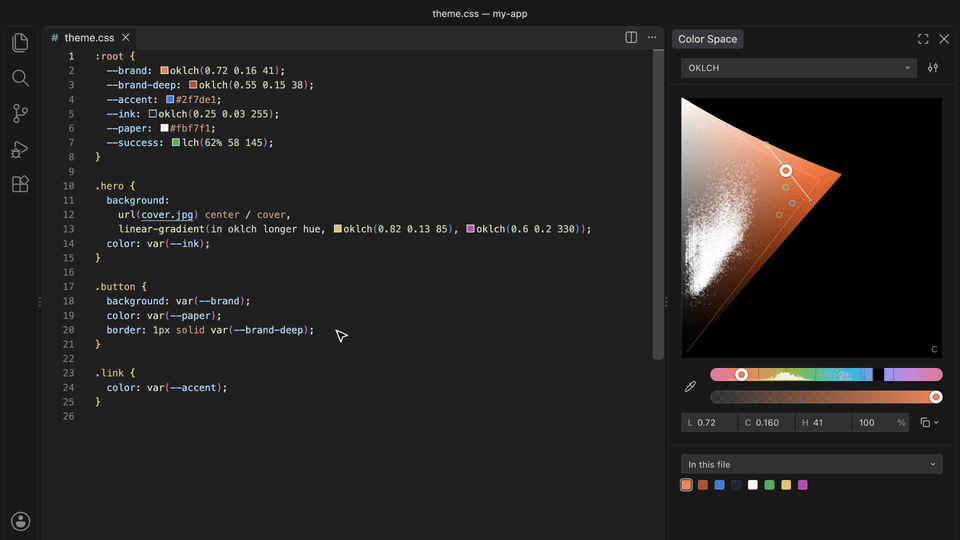Click the L lightness value field

click(709, 422)
